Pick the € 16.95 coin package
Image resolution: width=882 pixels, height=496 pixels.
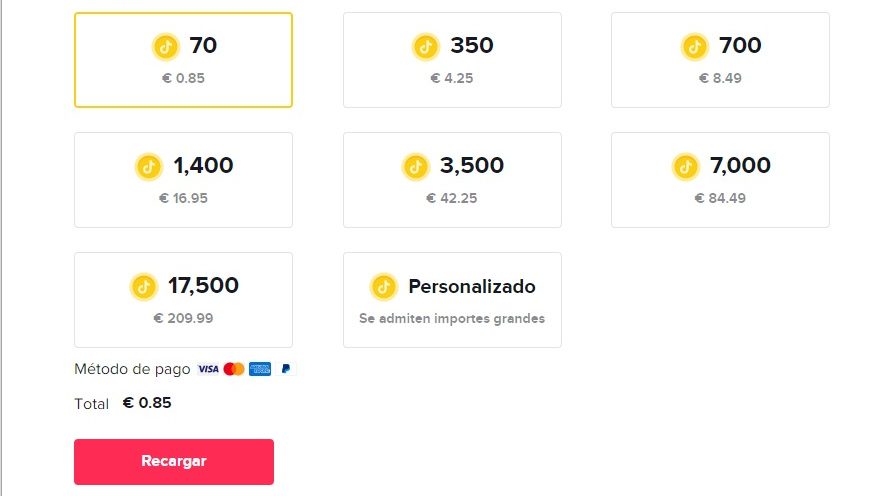[x=183, y=180]
